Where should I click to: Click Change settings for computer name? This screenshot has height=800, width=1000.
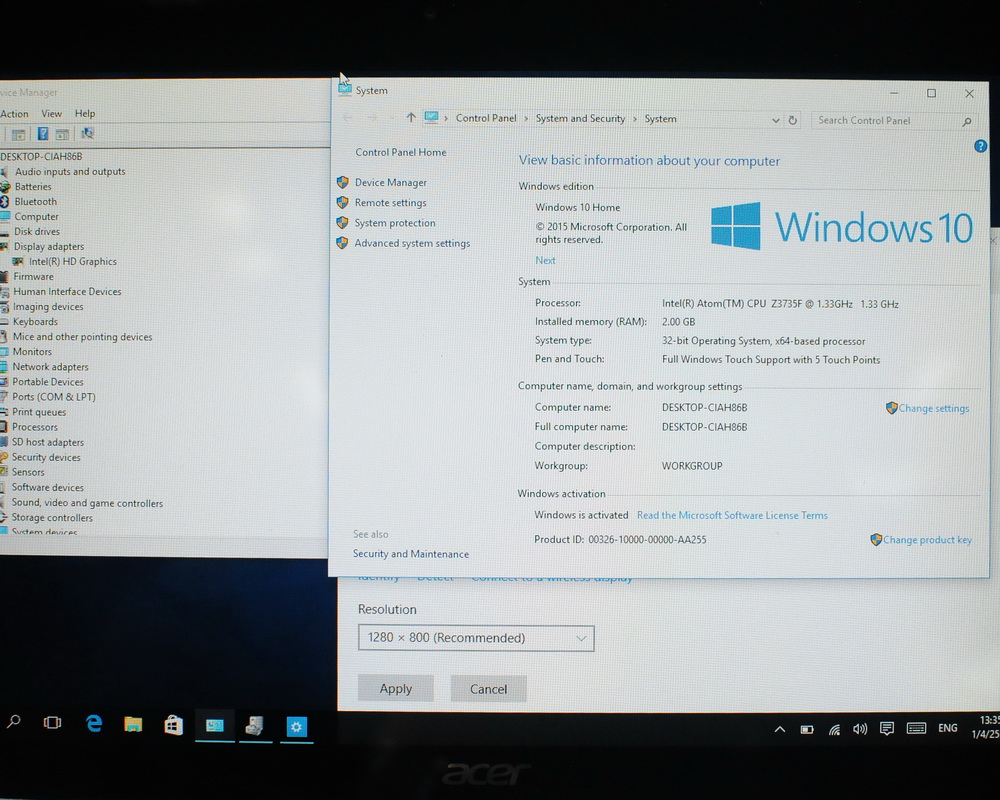(934, 408)
